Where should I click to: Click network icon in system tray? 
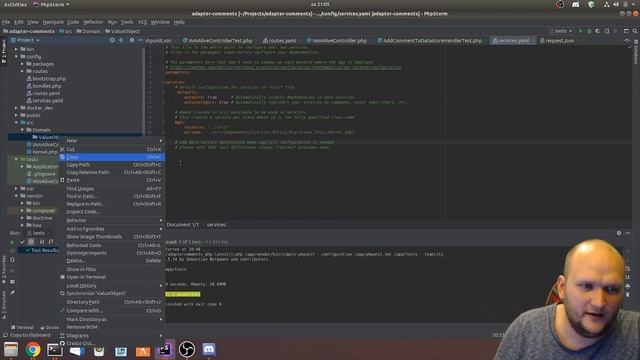[607, 4]
